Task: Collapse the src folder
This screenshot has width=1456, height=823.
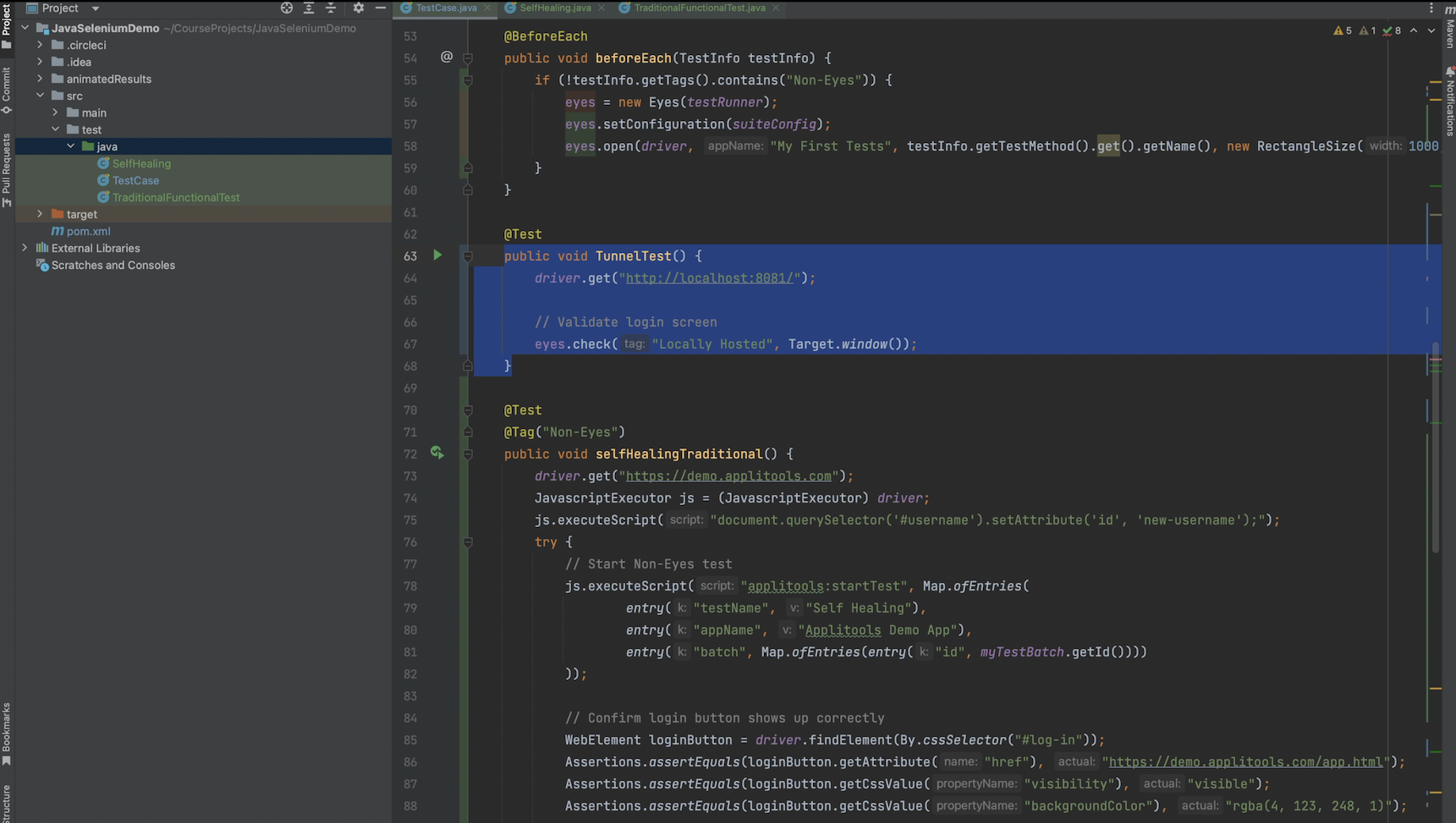Action: [40, 96]
